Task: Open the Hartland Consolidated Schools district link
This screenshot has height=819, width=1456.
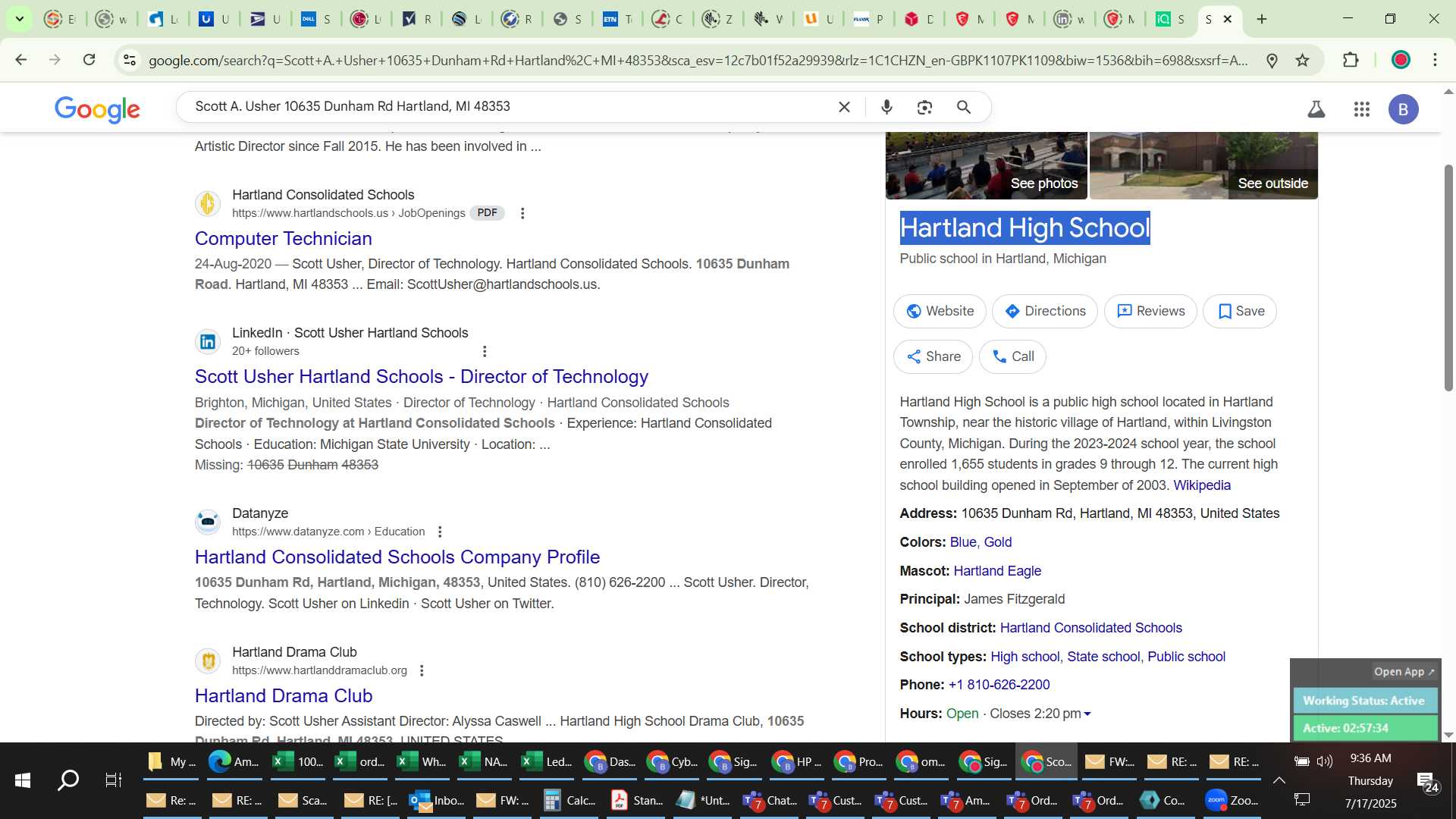Action: (x=1090, y=628)
